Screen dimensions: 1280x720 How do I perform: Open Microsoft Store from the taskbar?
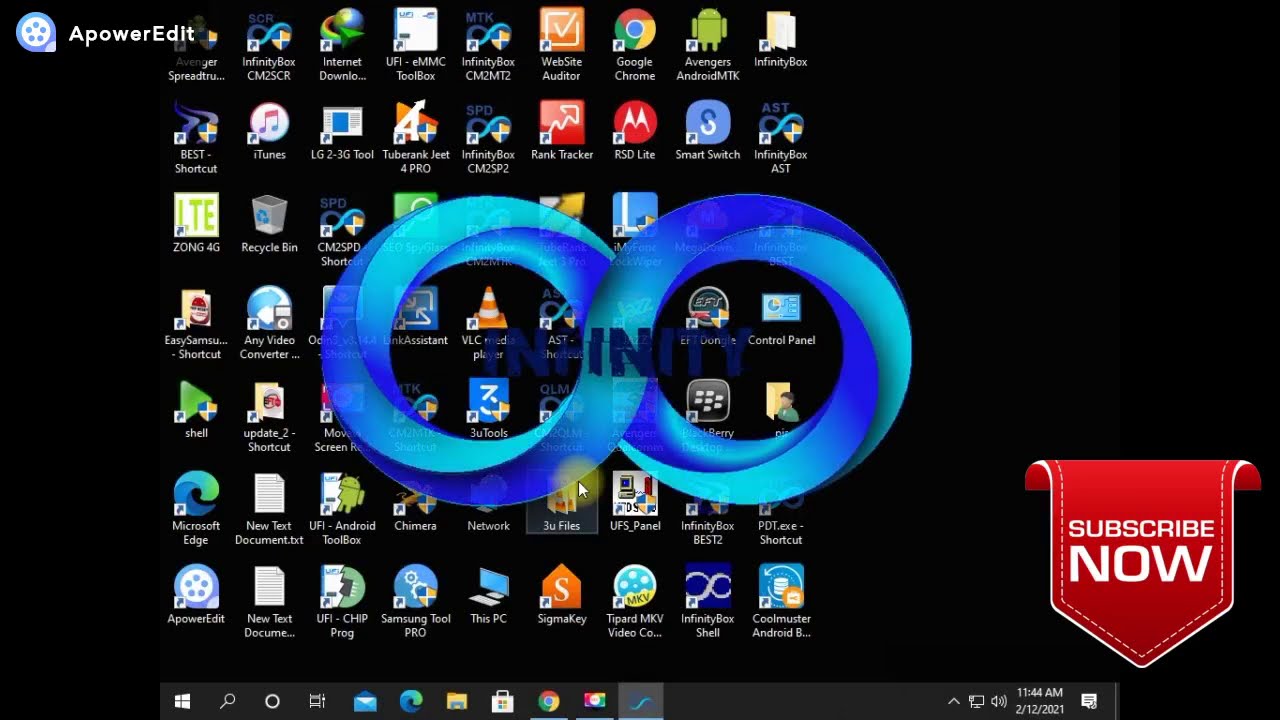[503, 701]
